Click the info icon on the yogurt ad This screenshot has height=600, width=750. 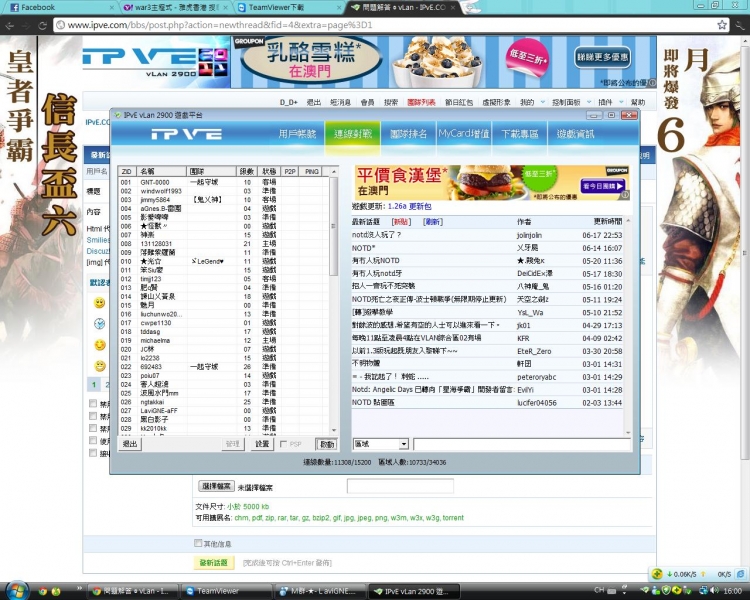651,83
